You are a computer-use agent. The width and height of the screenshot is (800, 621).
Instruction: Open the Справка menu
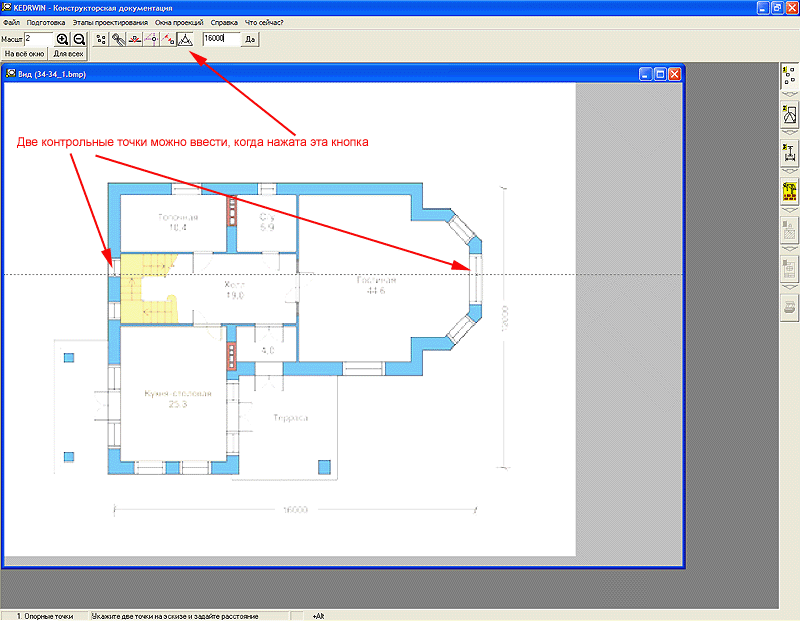click(224, 22)
